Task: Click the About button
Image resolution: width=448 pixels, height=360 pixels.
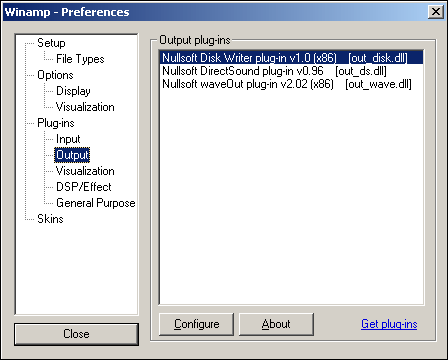Action: coord(276,324)
